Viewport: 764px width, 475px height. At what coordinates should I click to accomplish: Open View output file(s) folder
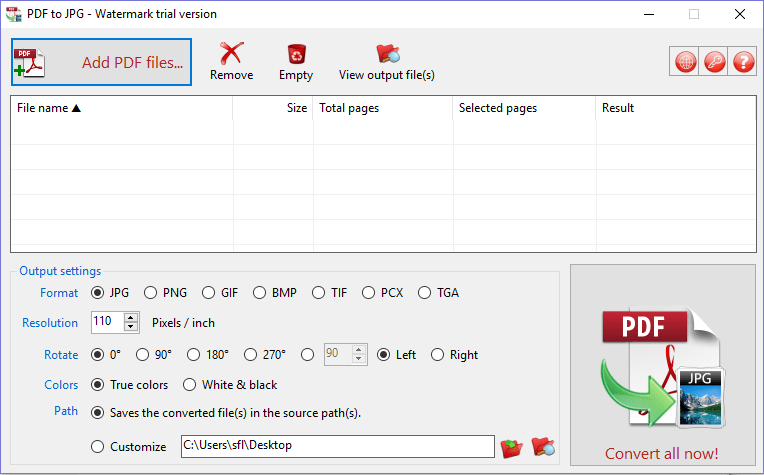pyautogui.click(x=387, y=61)
